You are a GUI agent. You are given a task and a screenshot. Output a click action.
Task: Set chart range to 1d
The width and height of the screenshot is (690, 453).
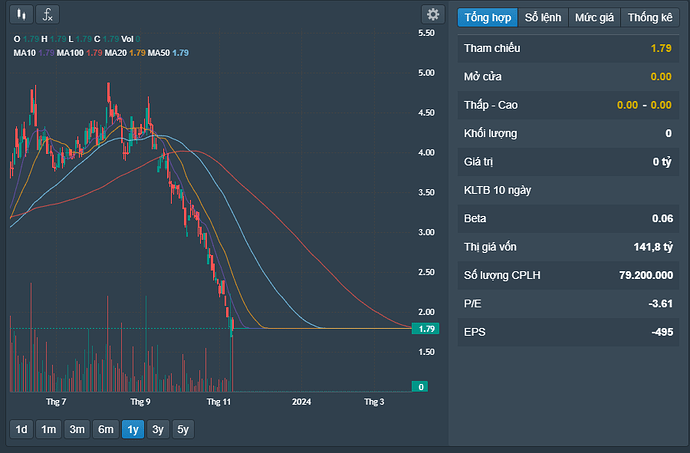click(20, 429)
